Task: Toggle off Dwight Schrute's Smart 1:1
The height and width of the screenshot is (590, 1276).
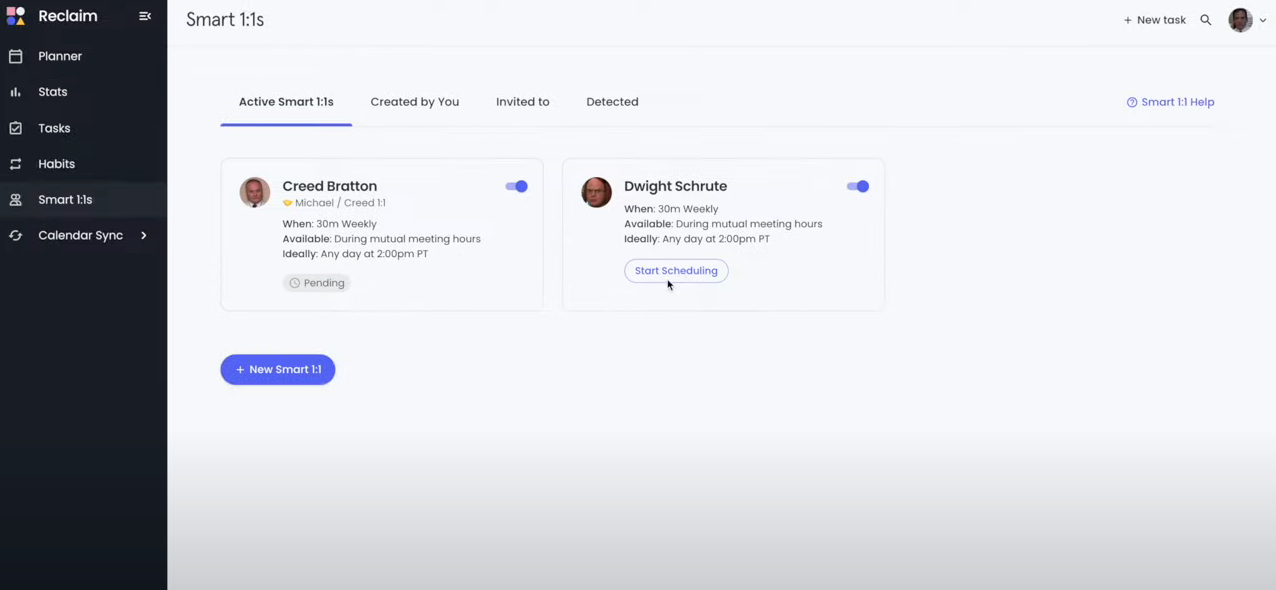Action: (858, 186)
